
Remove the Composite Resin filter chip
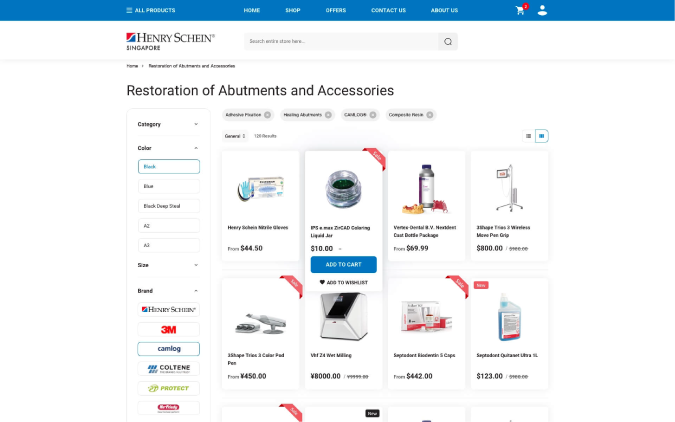430,115
